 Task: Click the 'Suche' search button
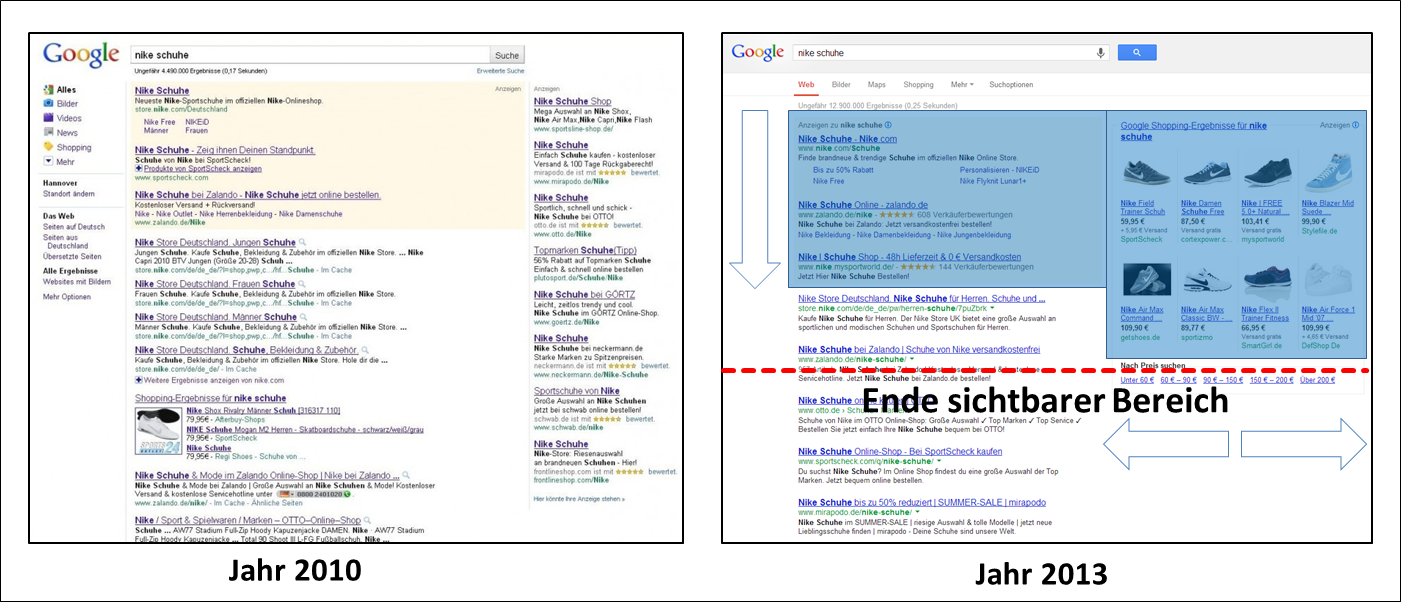507,55
